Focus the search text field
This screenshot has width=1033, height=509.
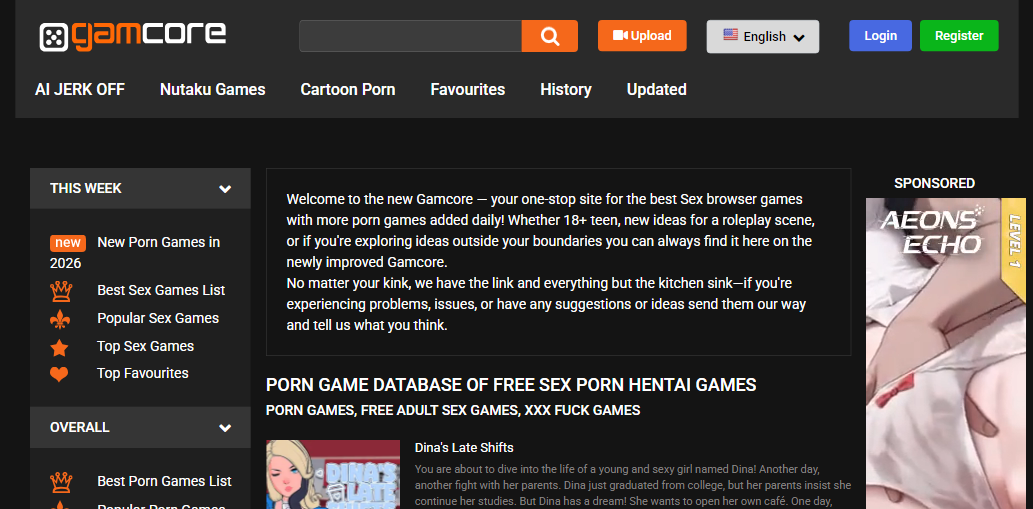coord(410,36)
